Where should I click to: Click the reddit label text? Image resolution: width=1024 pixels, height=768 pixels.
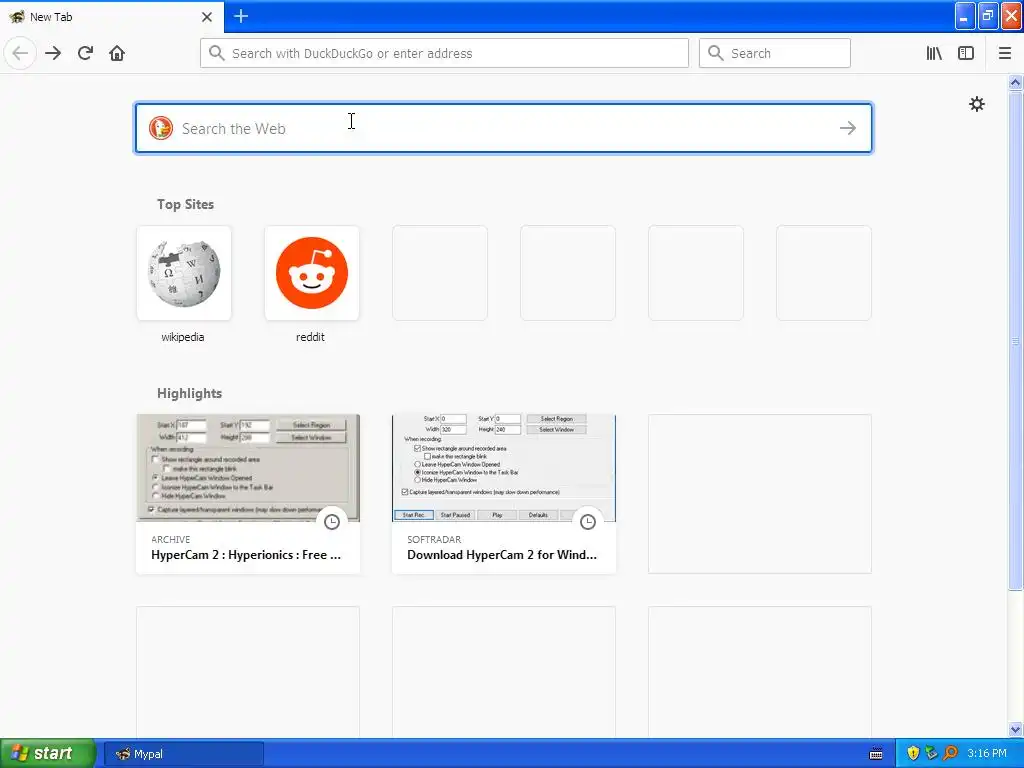point(310,337)
